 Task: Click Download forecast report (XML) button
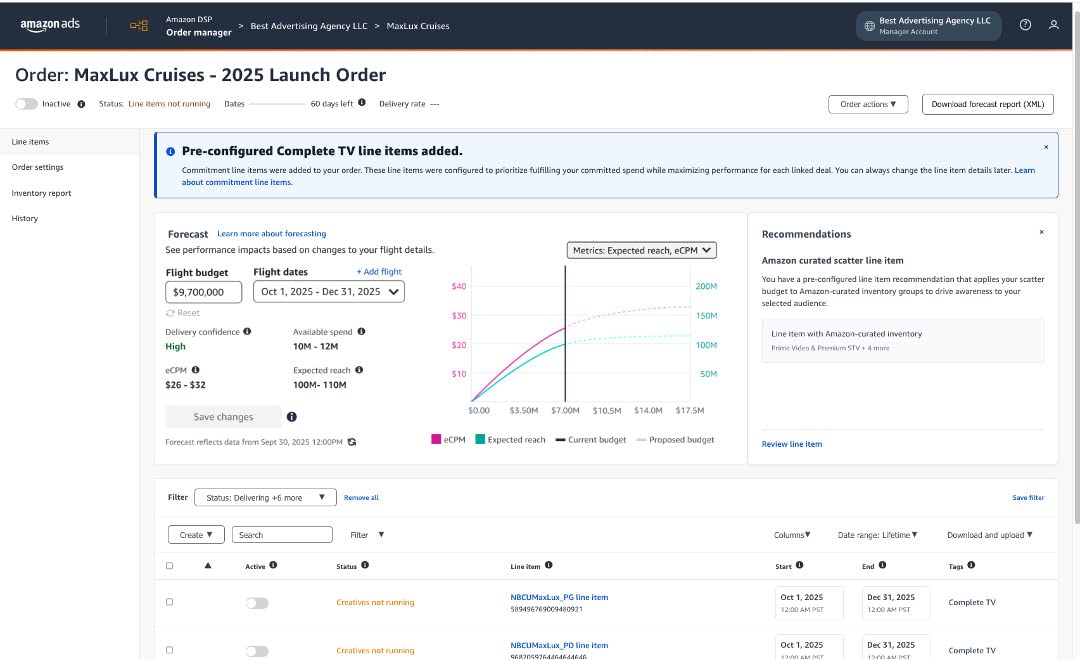[987, 104]
